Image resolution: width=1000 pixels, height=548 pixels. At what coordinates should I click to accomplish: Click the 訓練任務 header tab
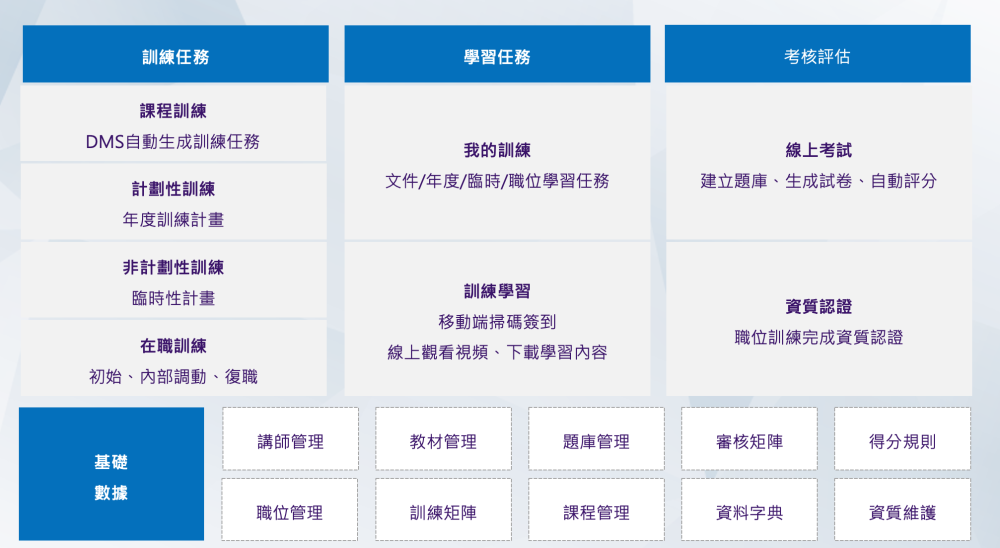tap(175, 56)
